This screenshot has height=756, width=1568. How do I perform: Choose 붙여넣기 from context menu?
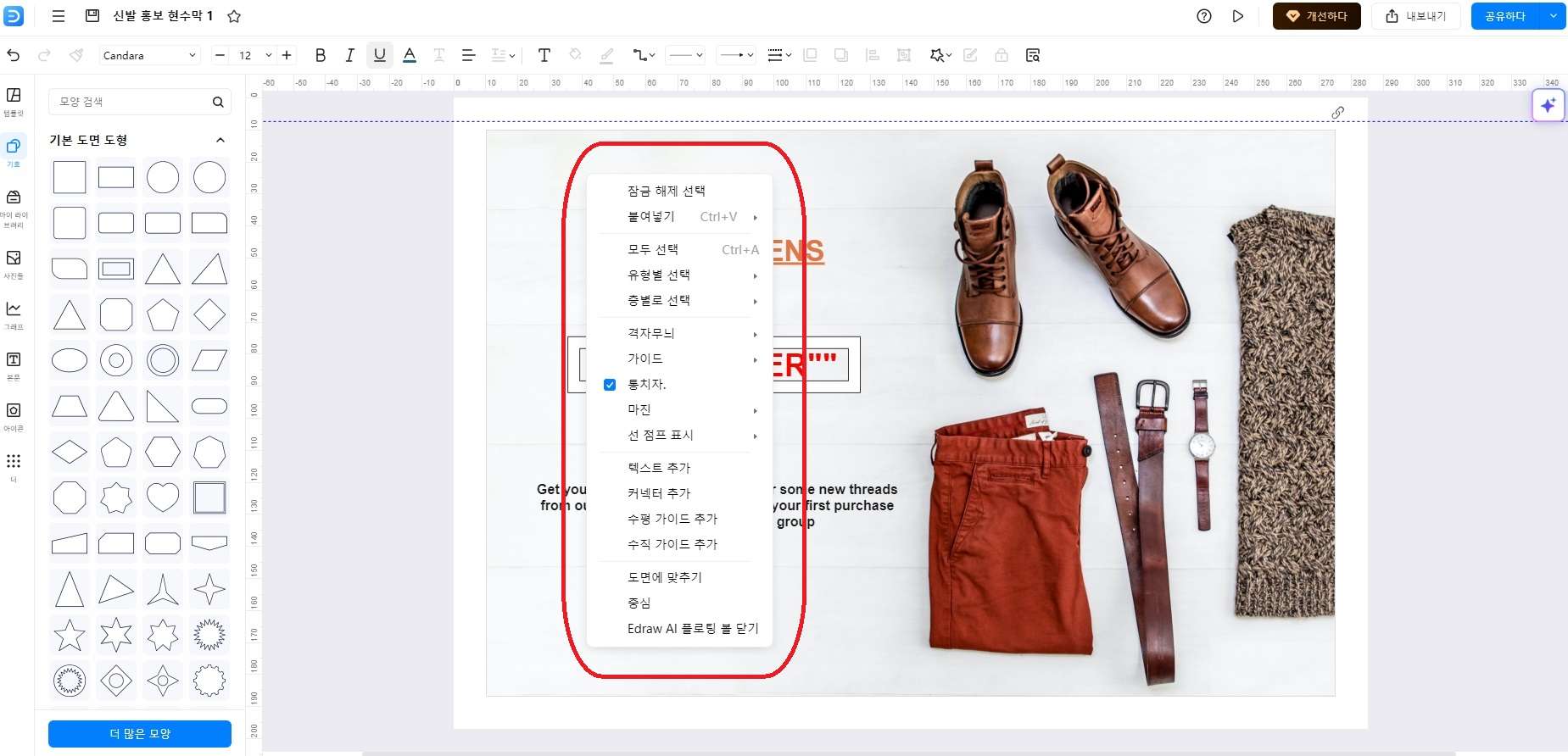[679, 217]
